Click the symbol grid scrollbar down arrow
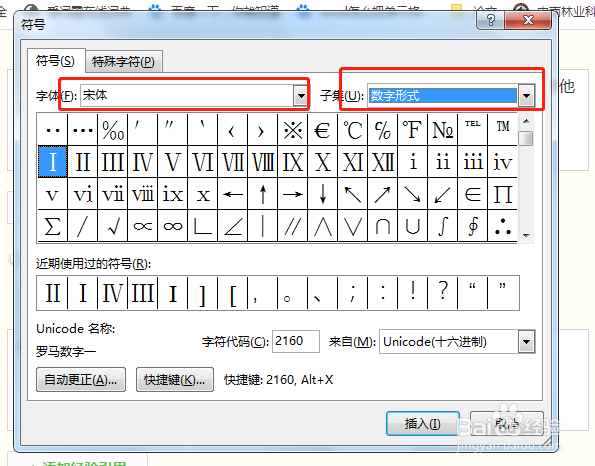 tap(526, 236)
